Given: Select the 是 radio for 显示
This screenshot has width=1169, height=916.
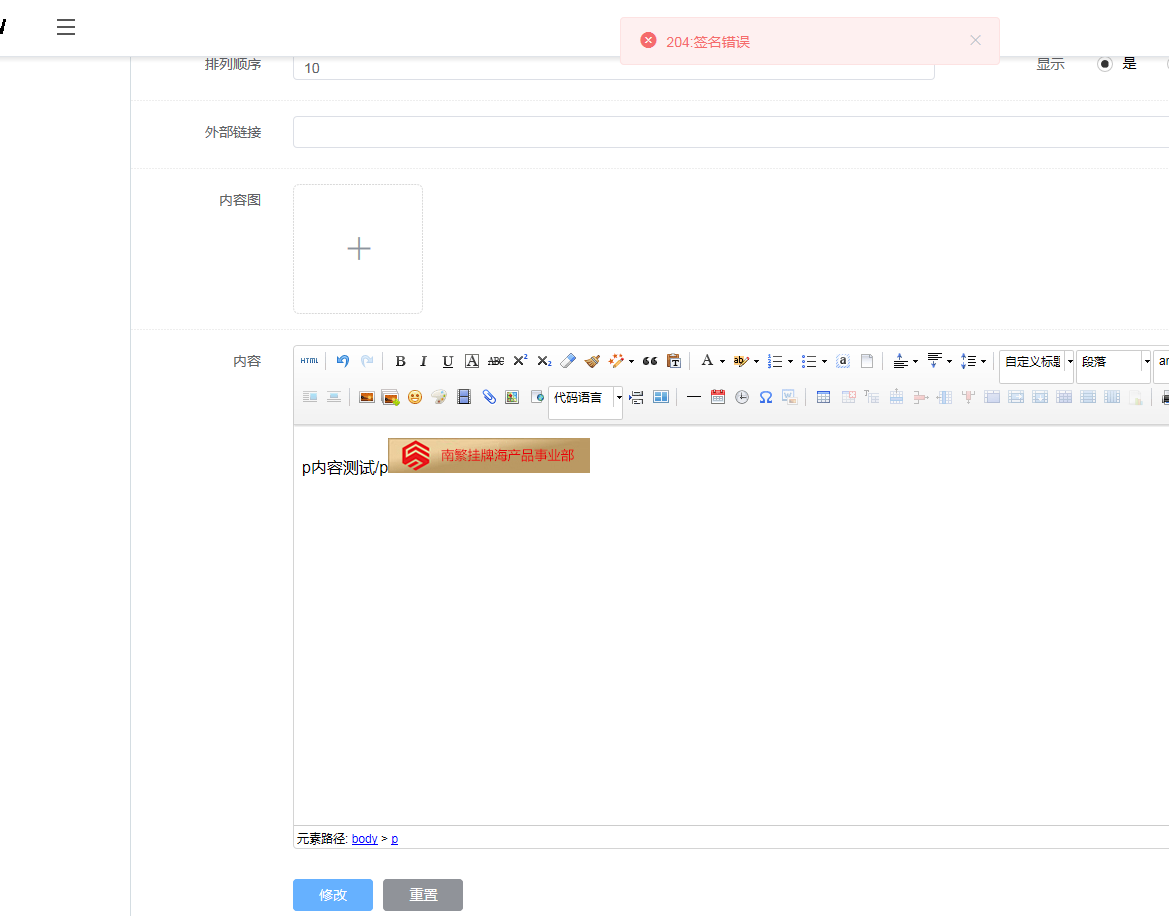Looking at the screenshot, I should pyautogui.click(x=1105, y=64).
